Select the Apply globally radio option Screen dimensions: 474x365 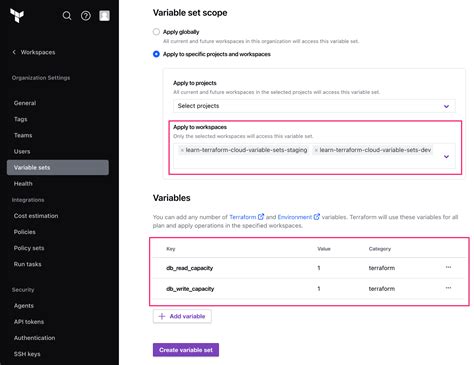pos(156,32)
